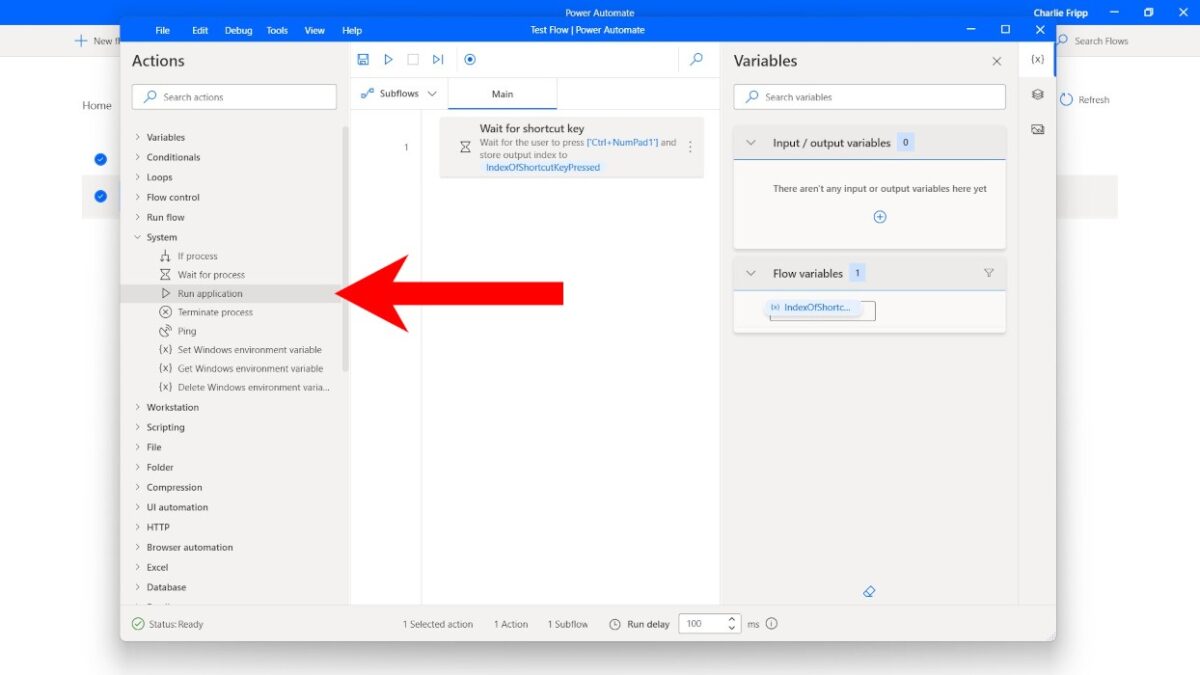
Task: Collapse the Input / output variables section
Action: coord(751,142)
